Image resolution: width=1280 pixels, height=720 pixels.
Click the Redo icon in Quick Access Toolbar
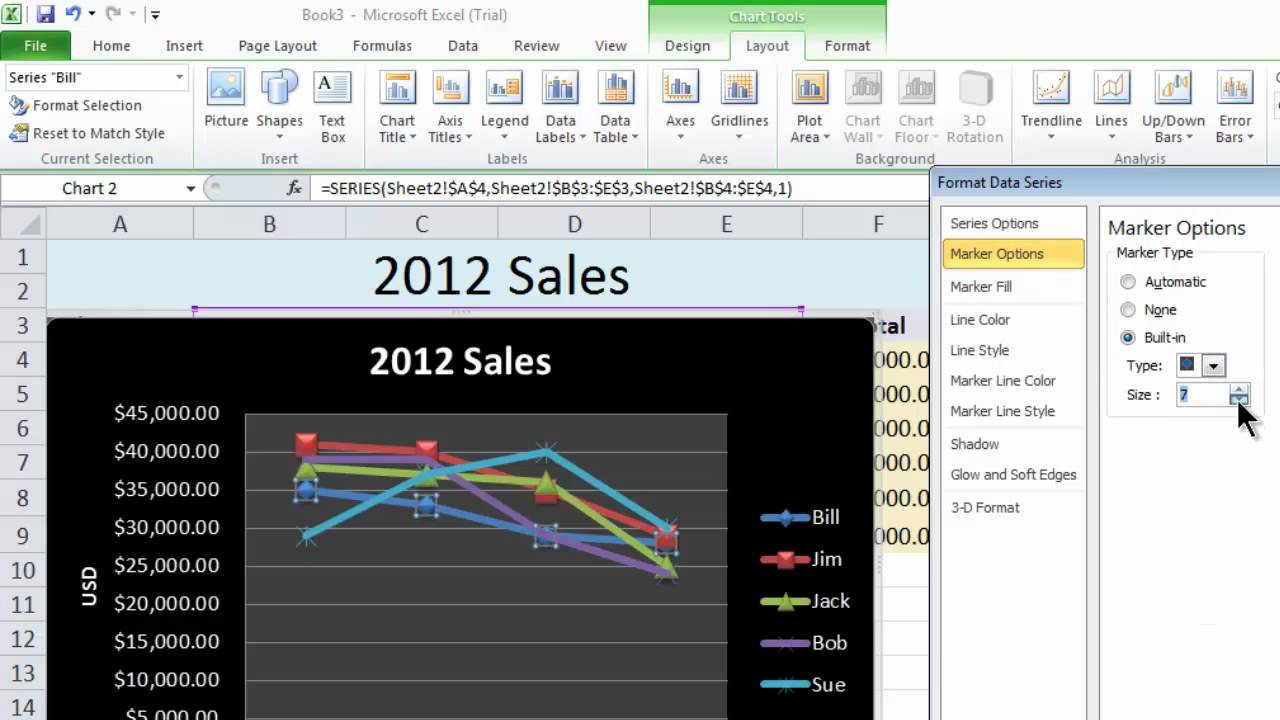click(113, 15)
